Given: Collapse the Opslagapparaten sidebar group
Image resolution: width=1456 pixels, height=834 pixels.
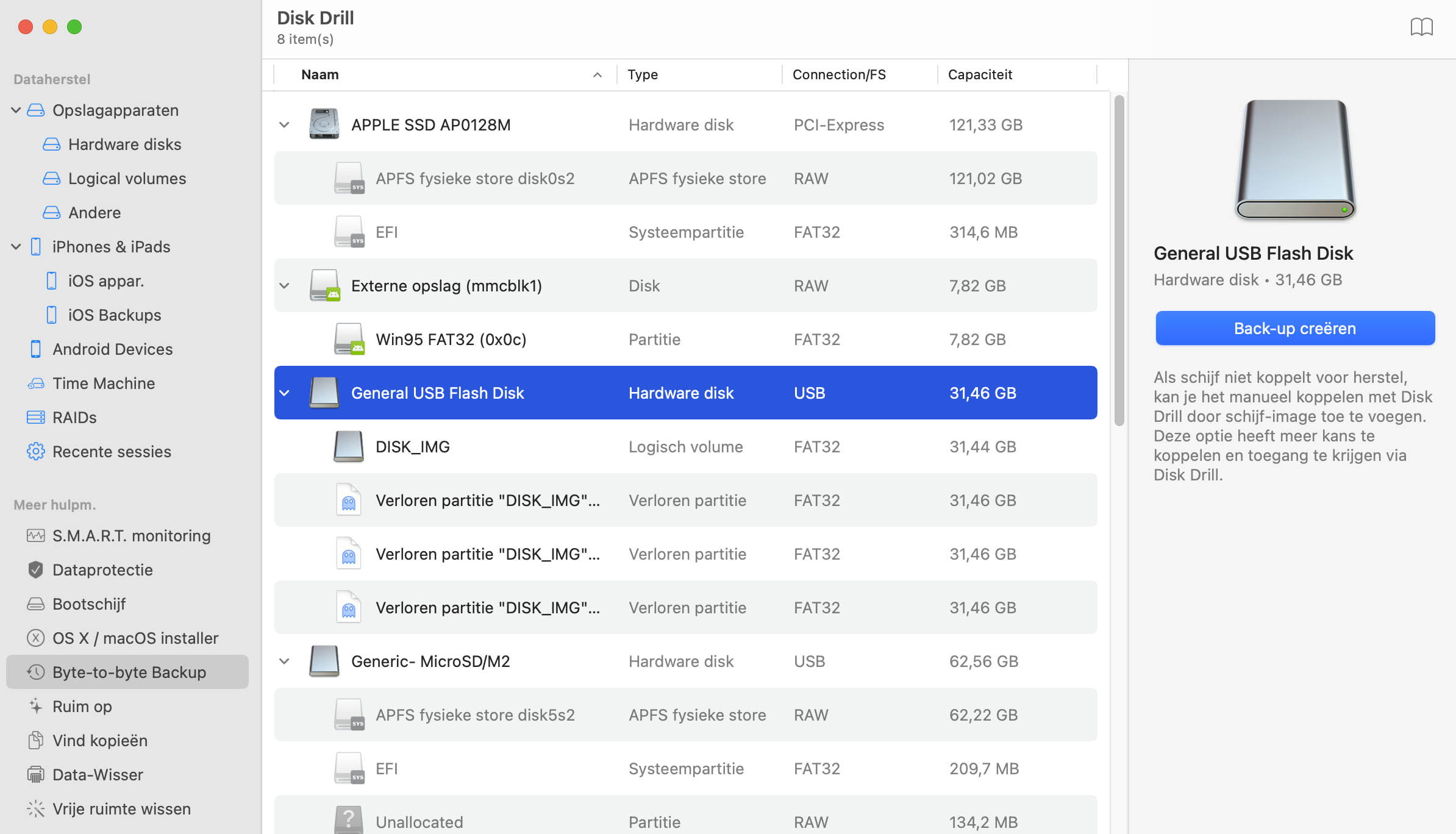Looking at the screenshot, I should 16,110.
